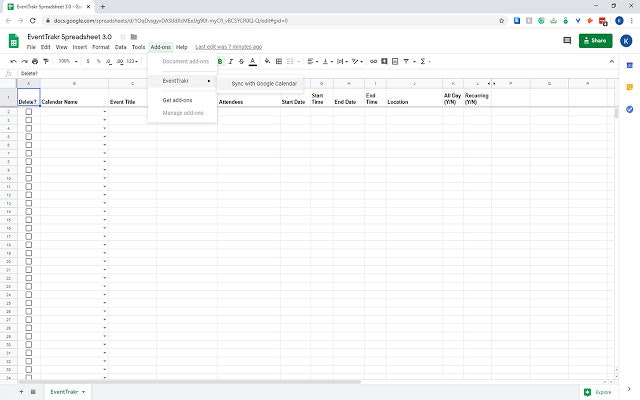The image size is (640, 400).
Task: Toggle strikethrough formatting
Action: coord(241,61)
